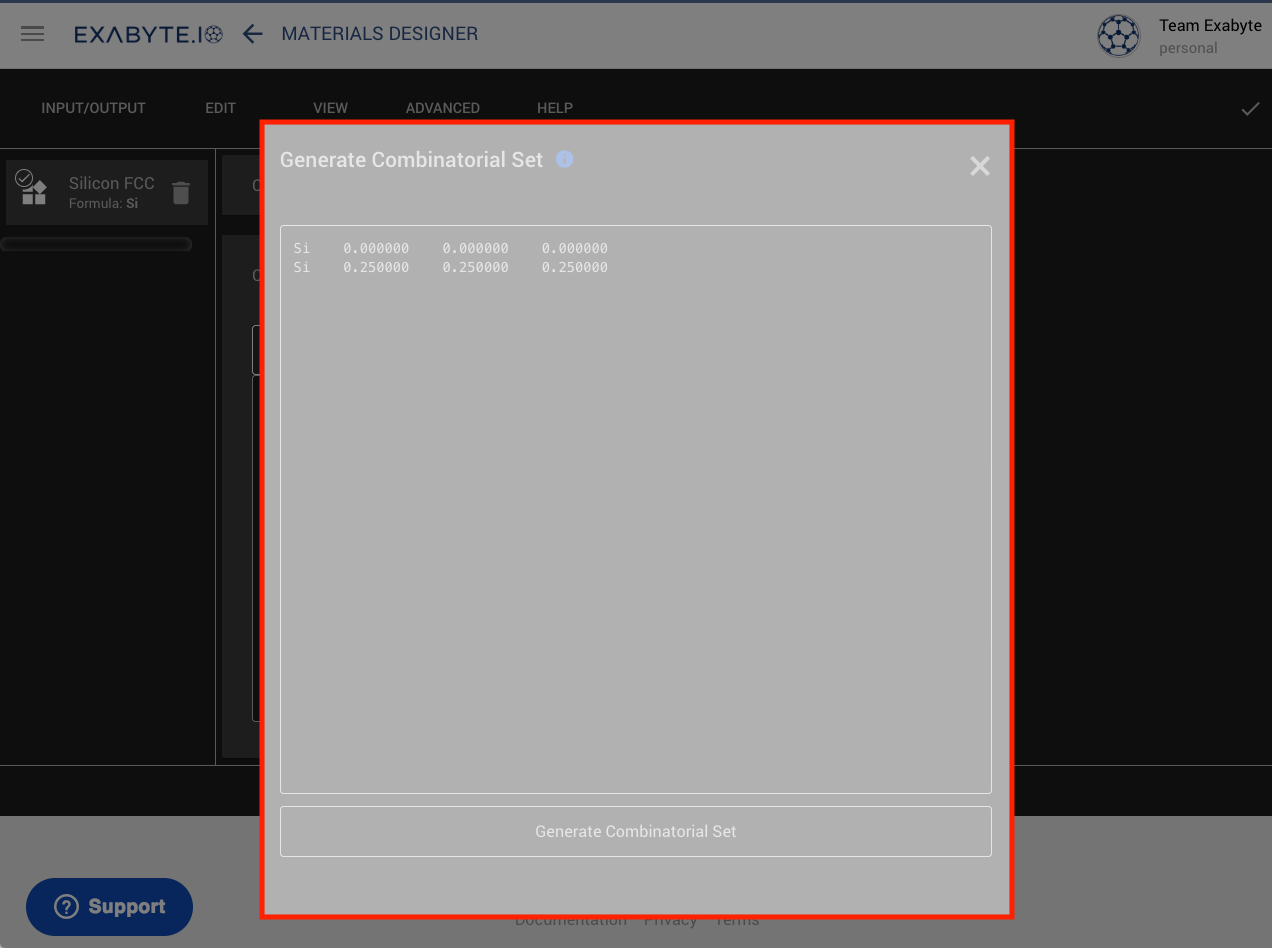Click the Team Exabyte account name
1272x948 pixels.
tap(1209, 26)
